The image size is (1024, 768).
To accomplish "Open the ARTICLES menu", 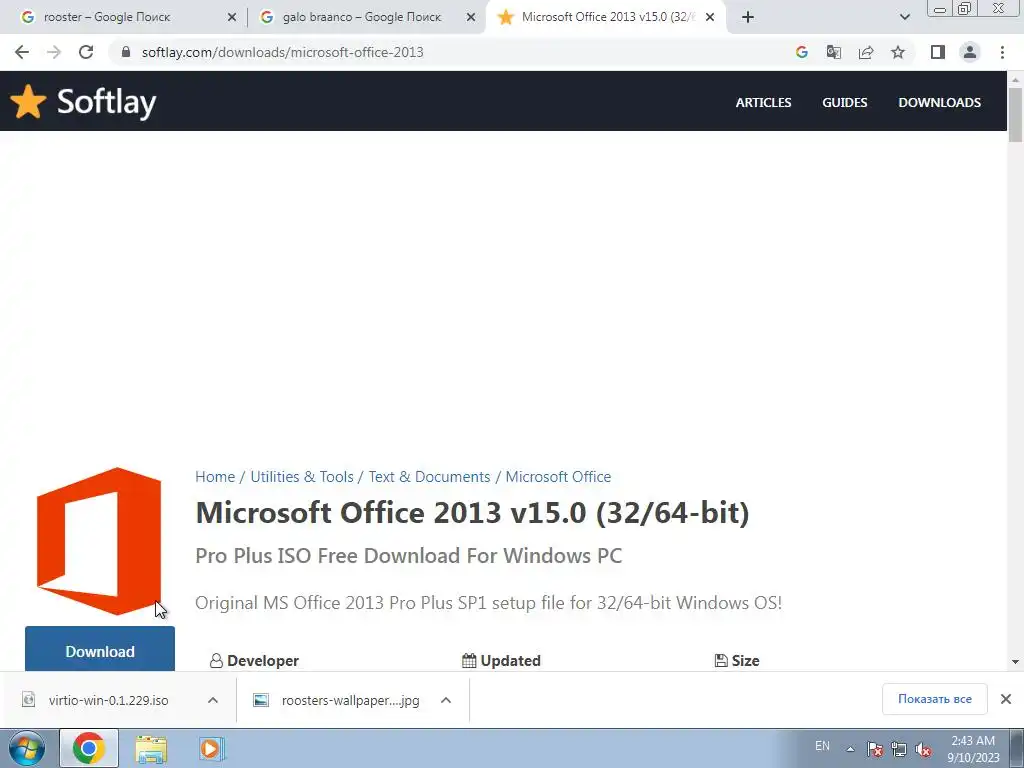I will 763,103.
